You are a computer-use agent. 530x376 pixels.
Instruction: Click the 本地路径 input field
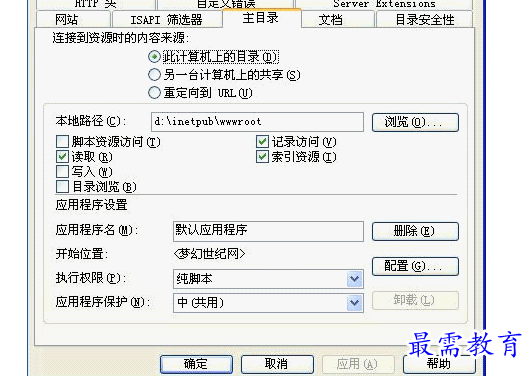coord(257,122)
